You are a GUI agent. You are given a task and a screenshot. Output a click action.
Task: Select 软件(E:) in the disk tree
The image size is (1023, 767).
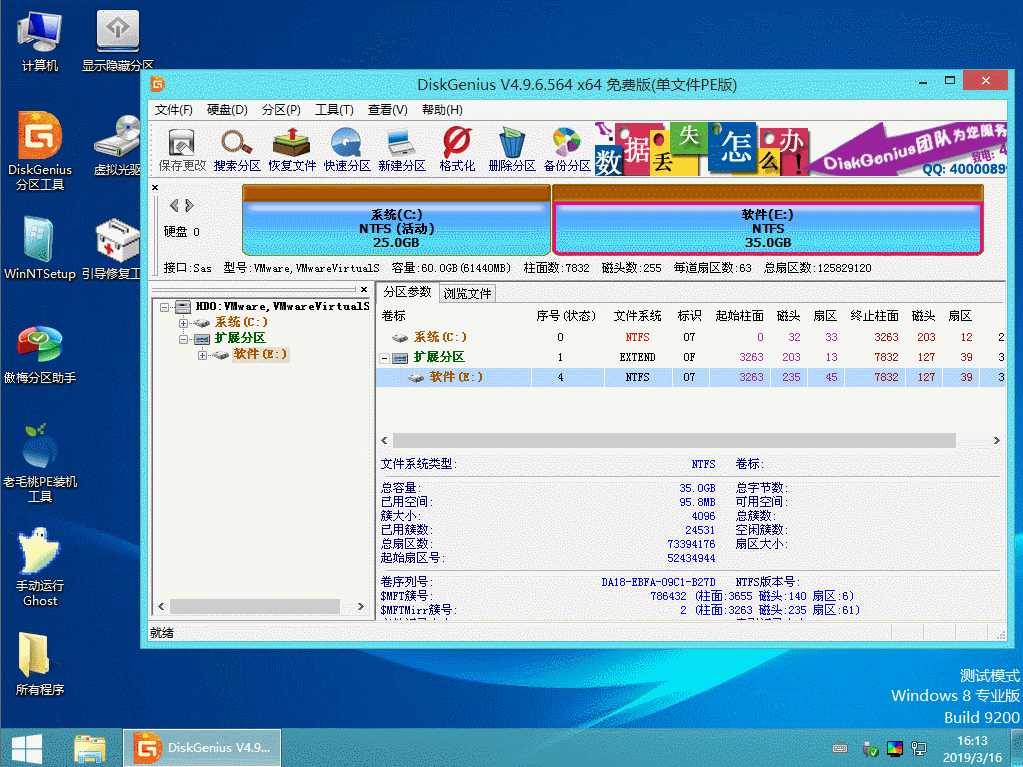click(x=260, y=354)
